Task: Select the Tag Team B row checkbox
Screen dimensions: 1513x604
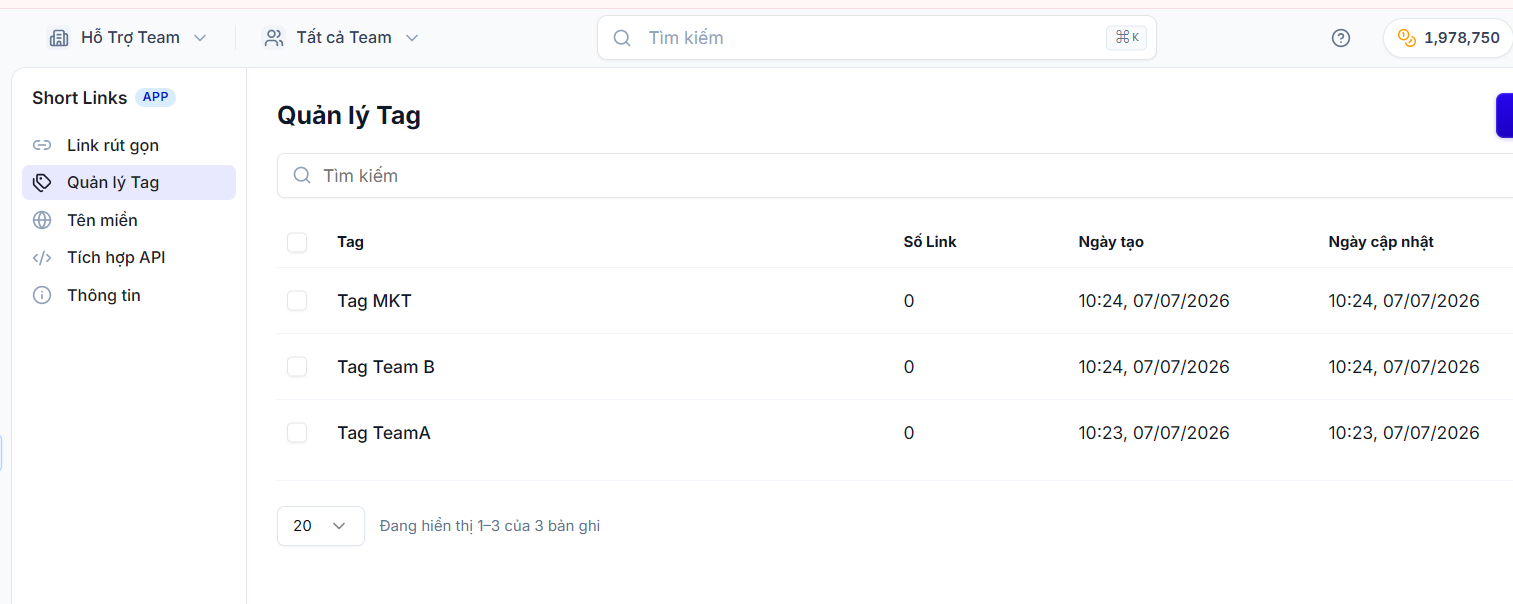Action: (297, 367)
